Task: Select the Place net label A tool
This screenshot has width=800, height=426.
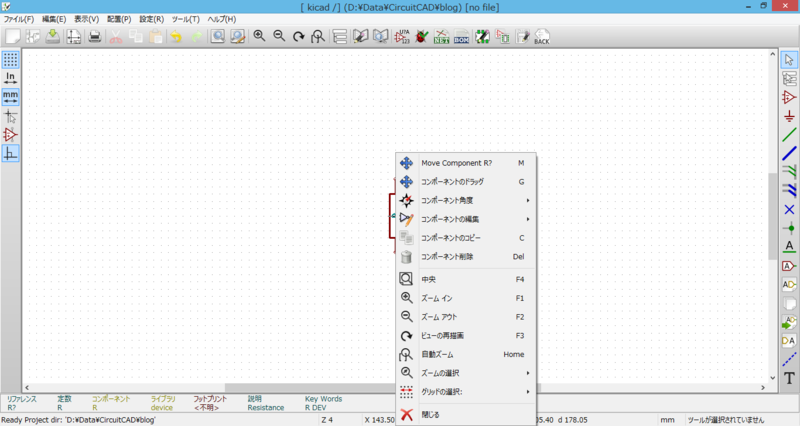Action: pos(789,247)
